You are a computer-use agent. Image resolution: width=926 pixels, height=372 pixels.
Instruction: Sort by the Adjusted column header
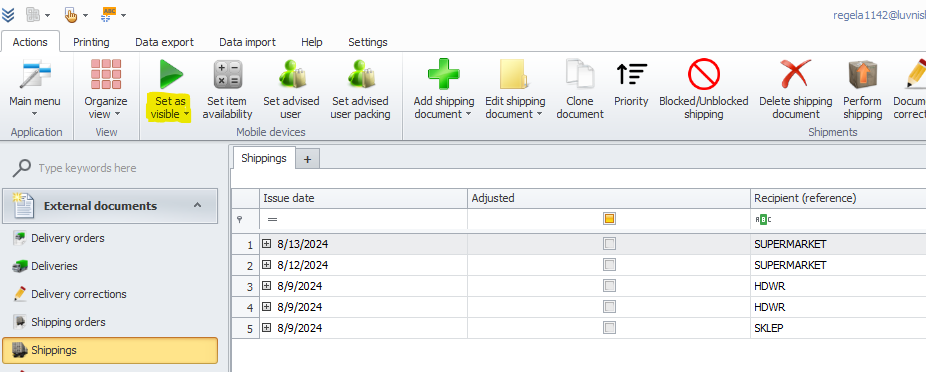(x=609, y=198)
